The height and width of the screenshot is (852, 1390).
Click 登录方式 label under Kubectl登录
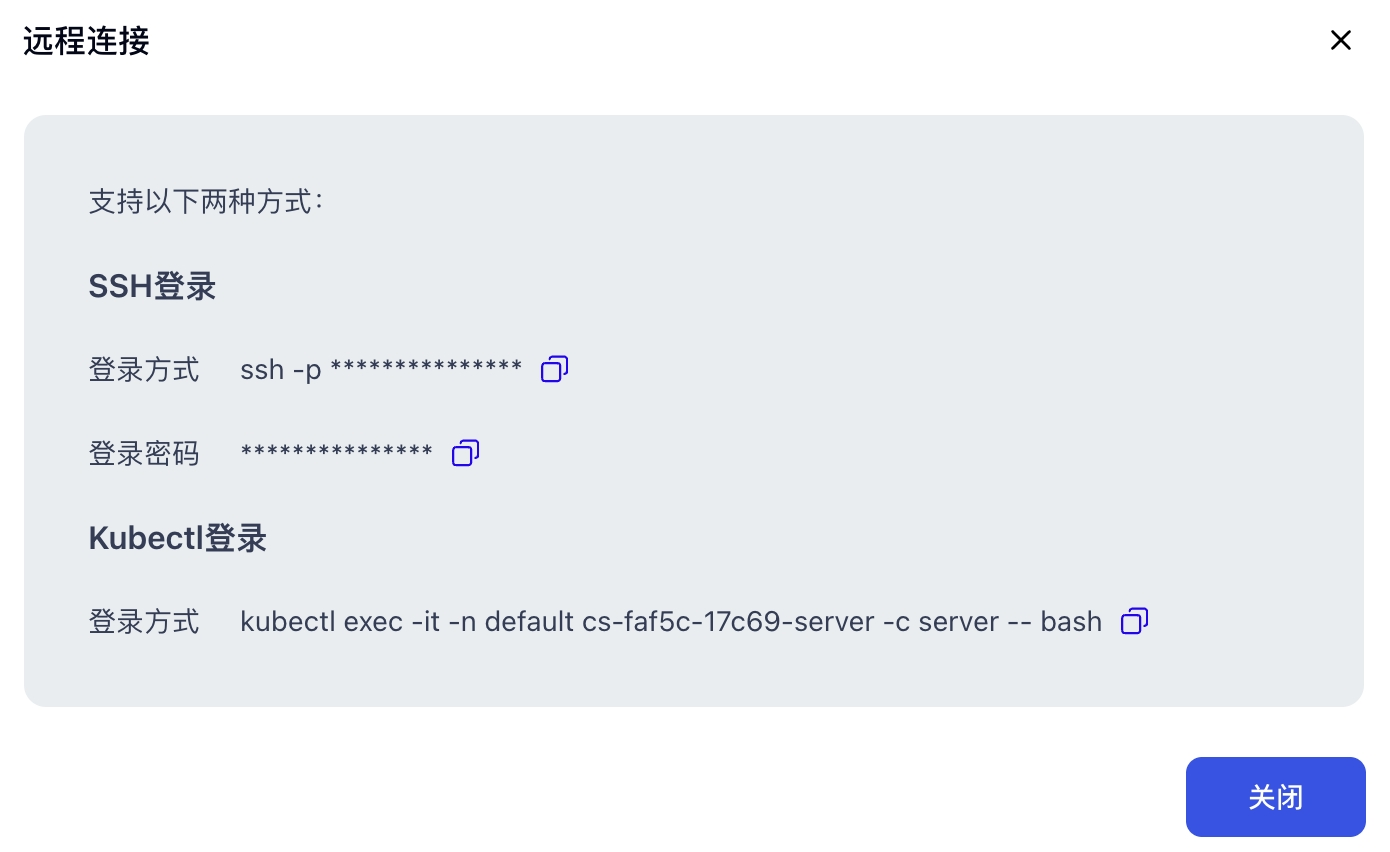144,622
